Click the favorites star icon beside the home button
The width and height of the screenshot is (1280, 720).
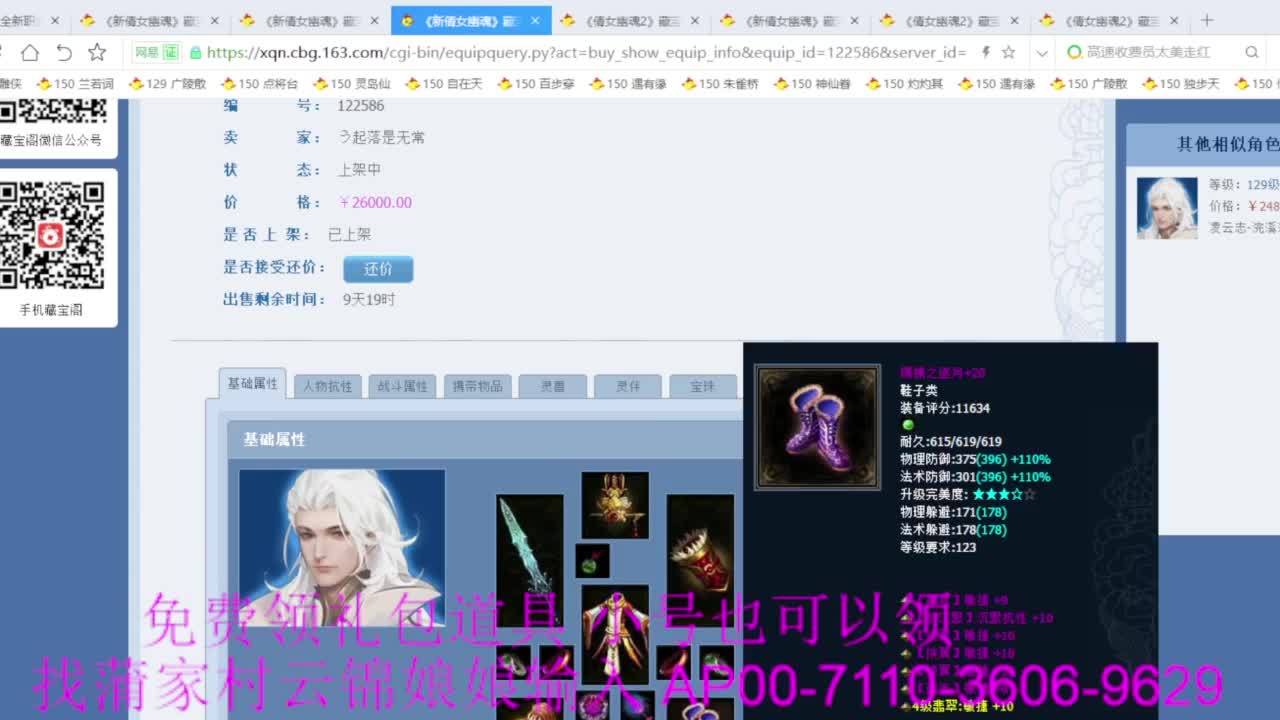coord(97,52)
